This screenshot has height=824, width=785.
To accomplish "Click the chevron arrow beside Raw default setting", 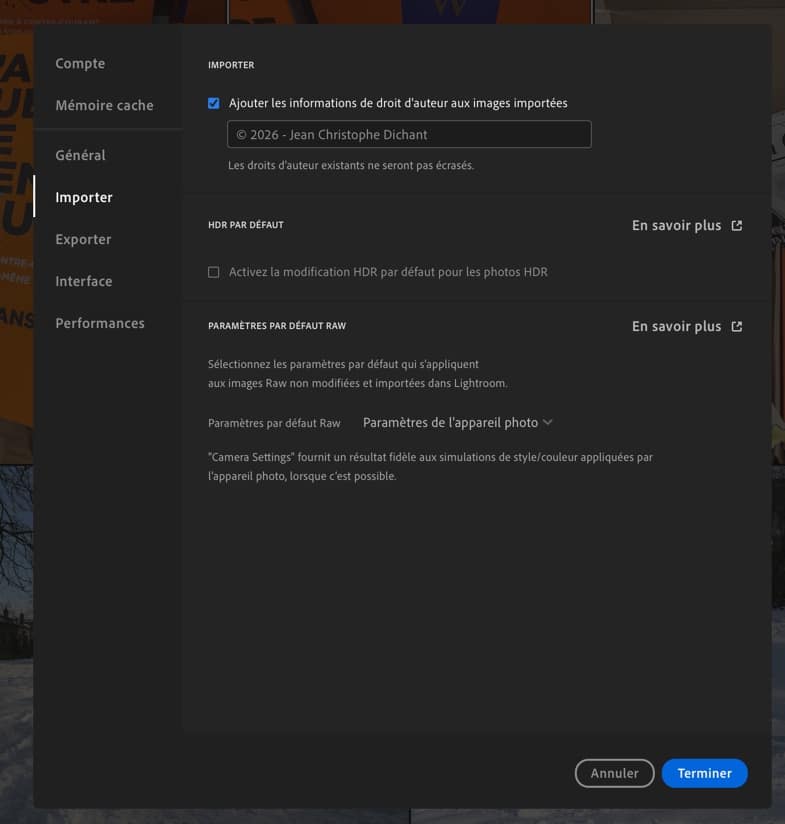I will [547, 423].
